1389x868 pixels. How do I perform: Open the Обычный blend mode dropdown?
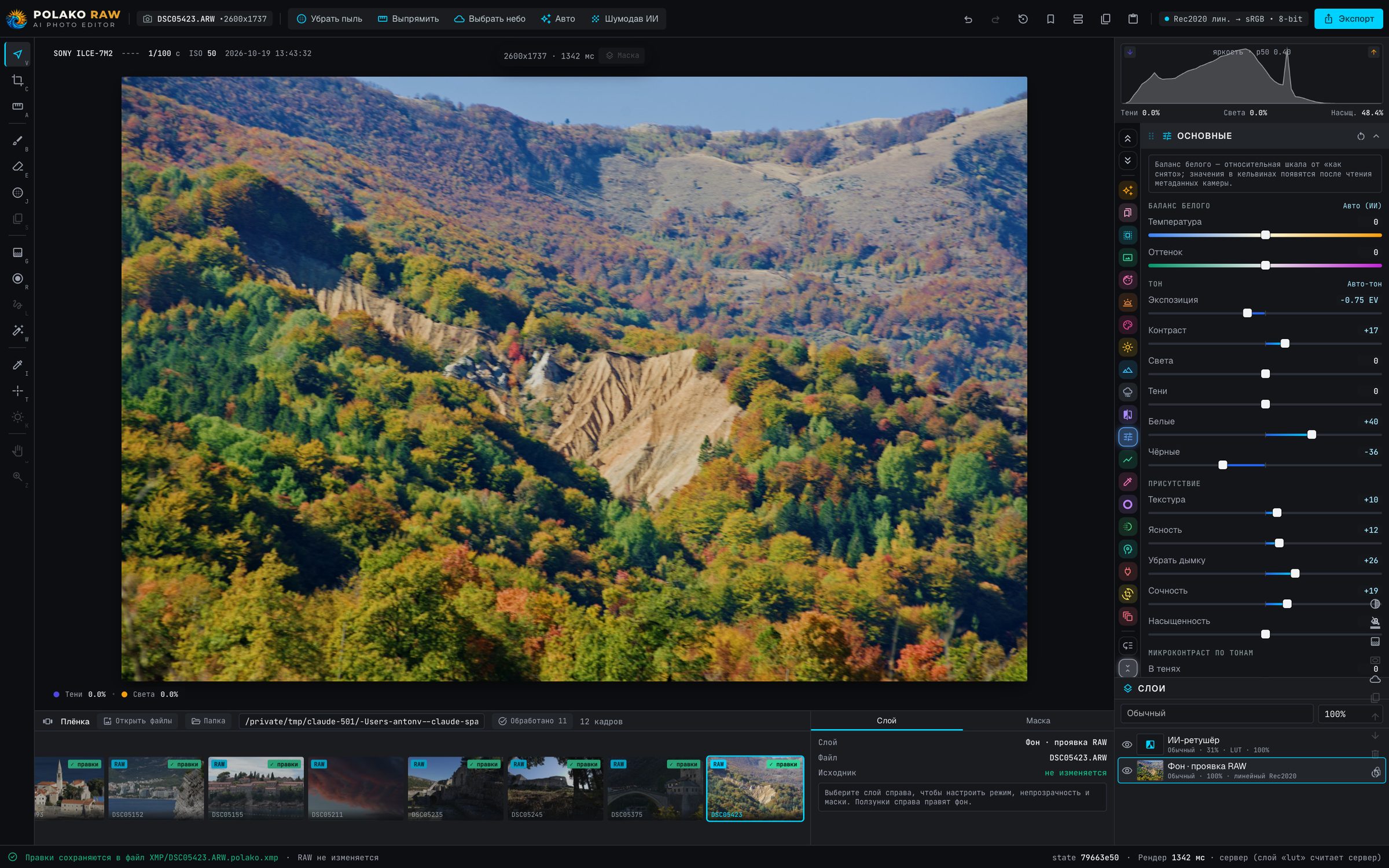(x=1217, y=713)
